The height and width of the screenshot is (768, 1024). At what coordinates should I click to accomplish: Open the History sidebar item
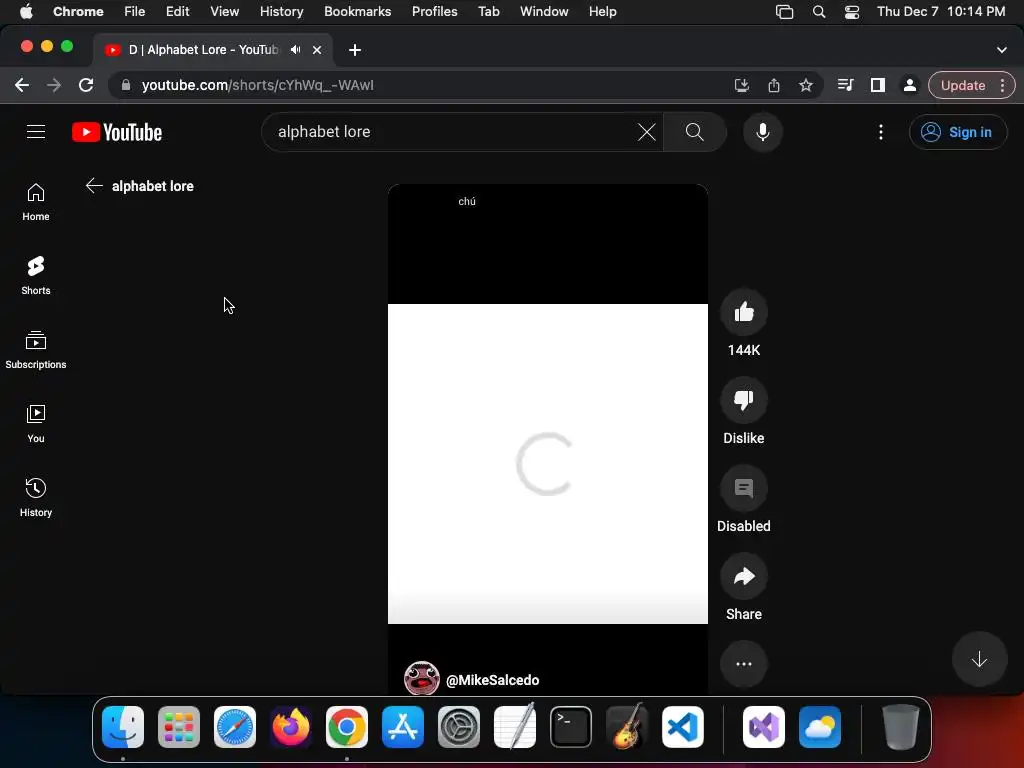click(x=36, y=498)
